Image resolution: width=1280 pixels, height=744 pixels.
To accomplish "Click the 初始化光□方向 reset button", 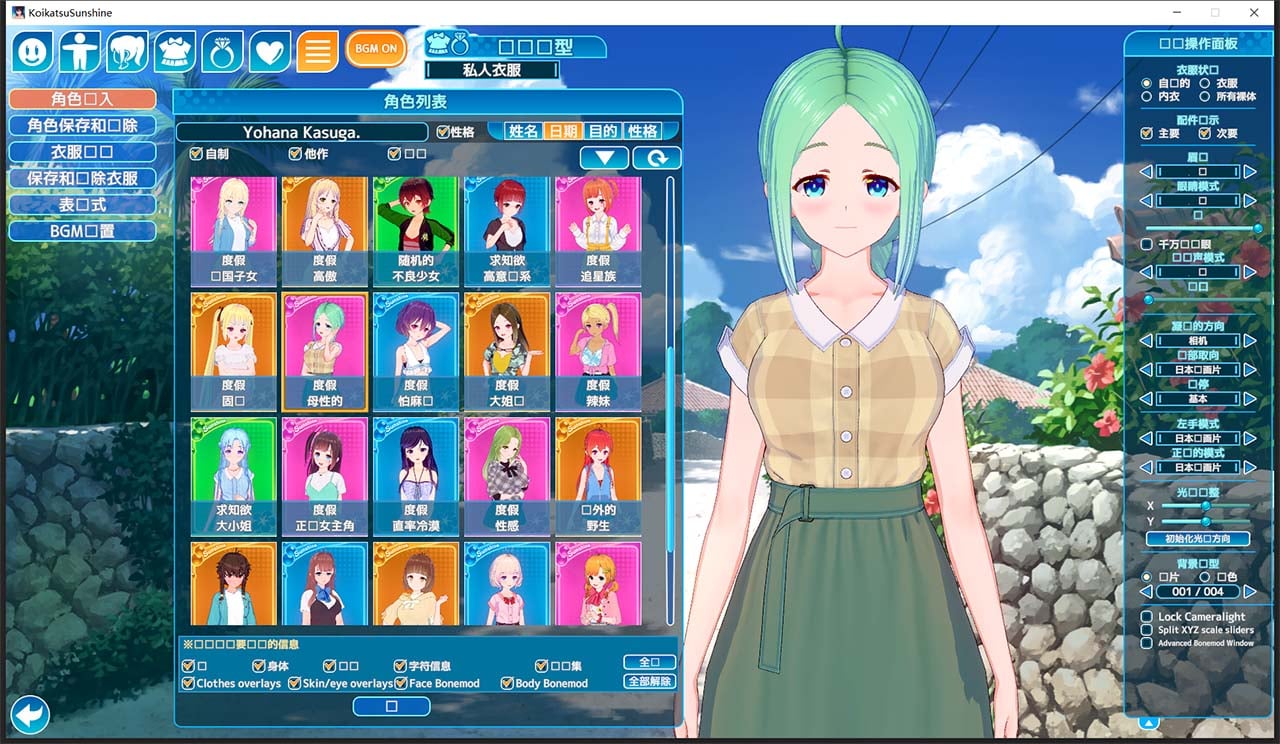I will coord(1197,539).
